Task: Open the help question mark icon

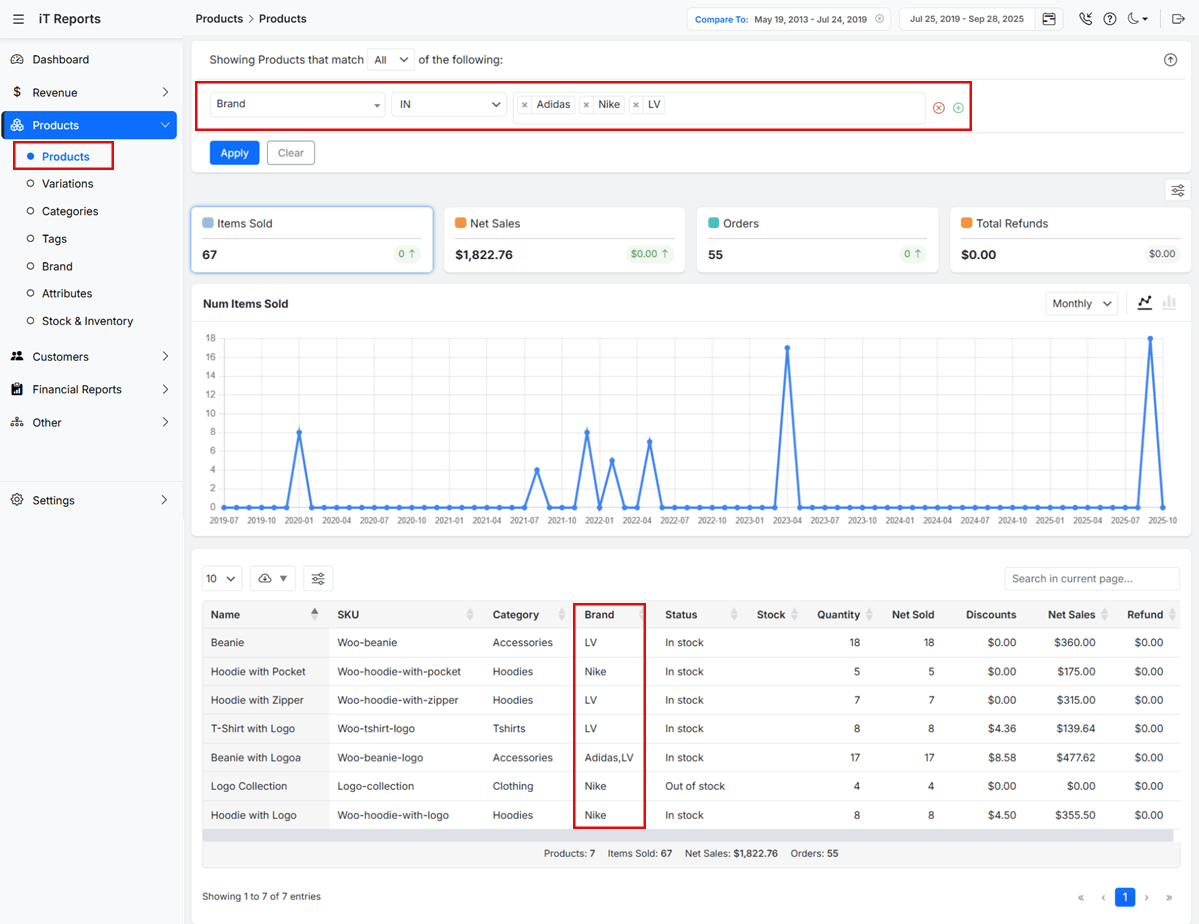Action: click(1110, 19)
